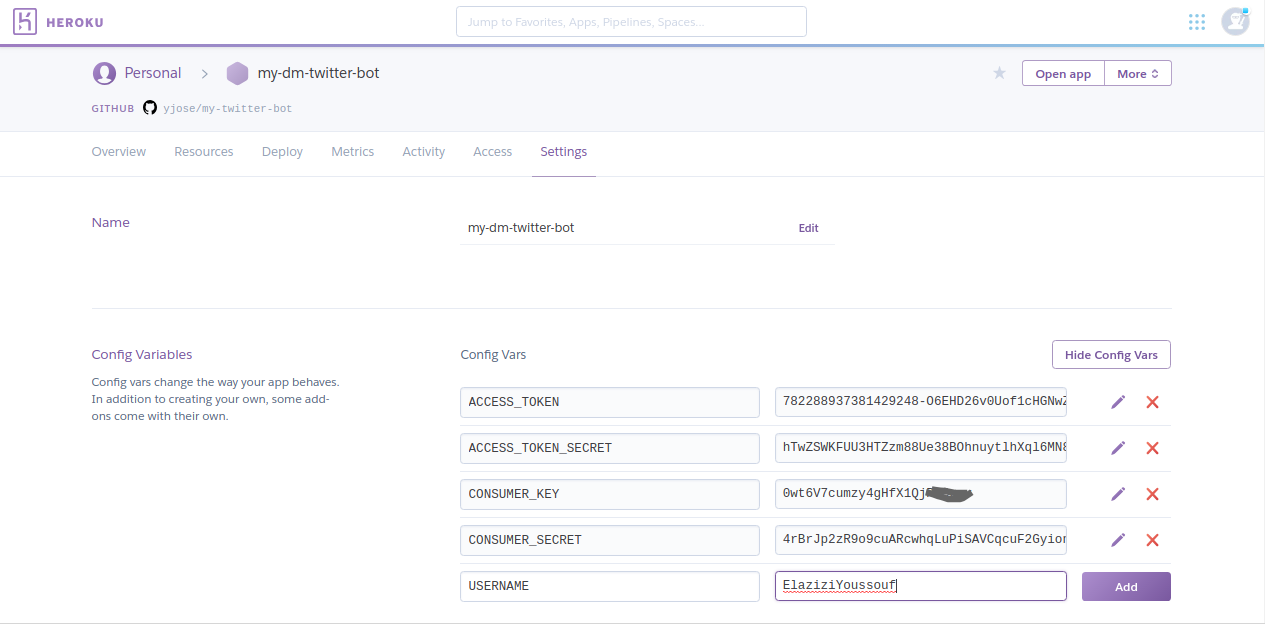Delete the CONSUMER_KEY var with red X
Image resolution: width=1265 pixels, height=624 pixels.
[x=1152, y=494]
